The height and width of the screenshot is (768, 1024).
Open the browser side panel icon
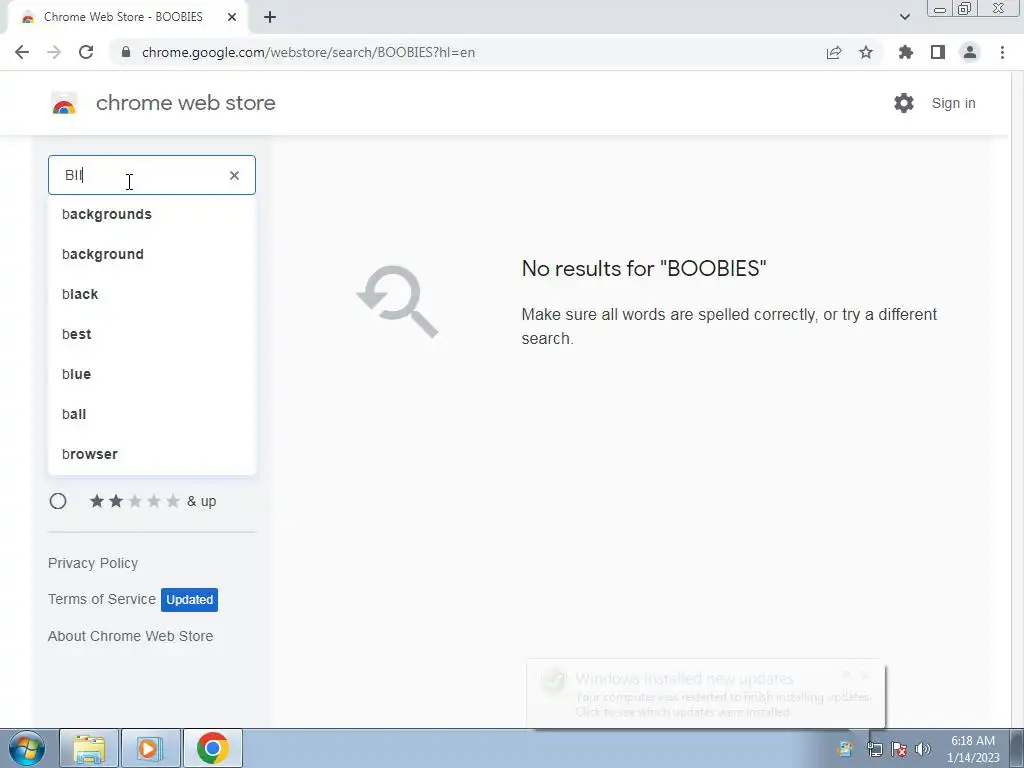click(938, 52)
